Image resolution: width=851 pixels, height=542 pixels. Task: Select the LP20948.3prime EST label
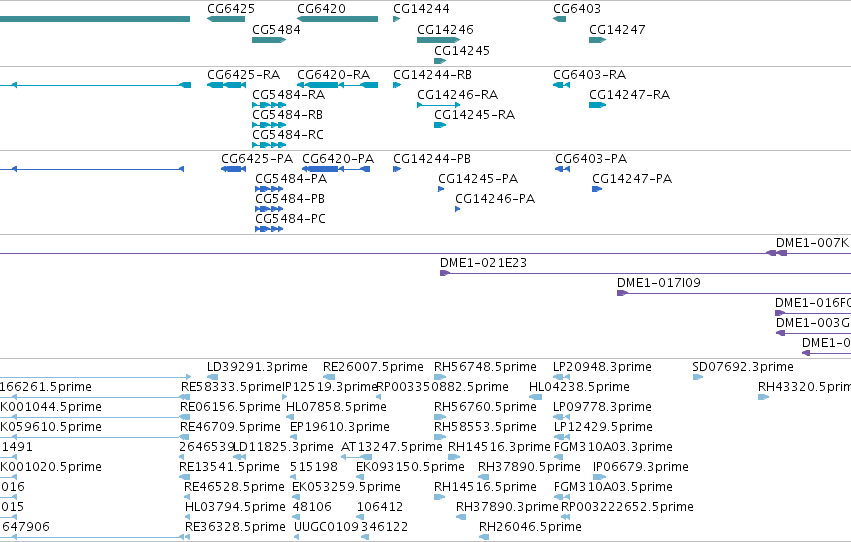pyautogui.click(x=602, y=367)
